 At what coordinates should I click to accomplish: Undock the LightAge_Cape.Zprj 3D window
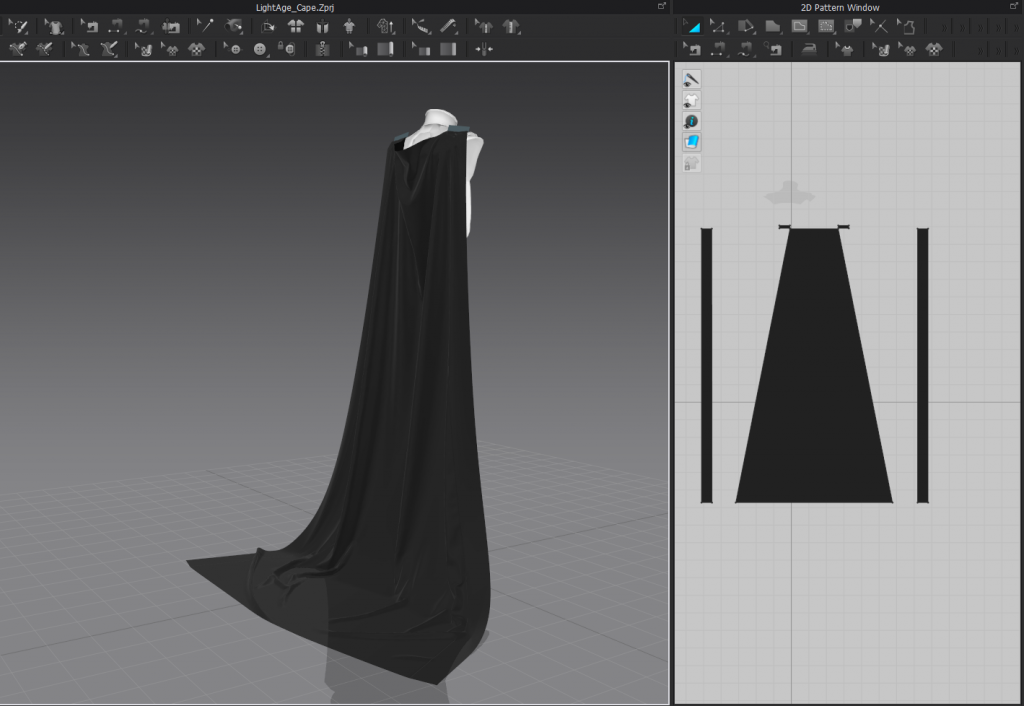[x=662, y=6]
